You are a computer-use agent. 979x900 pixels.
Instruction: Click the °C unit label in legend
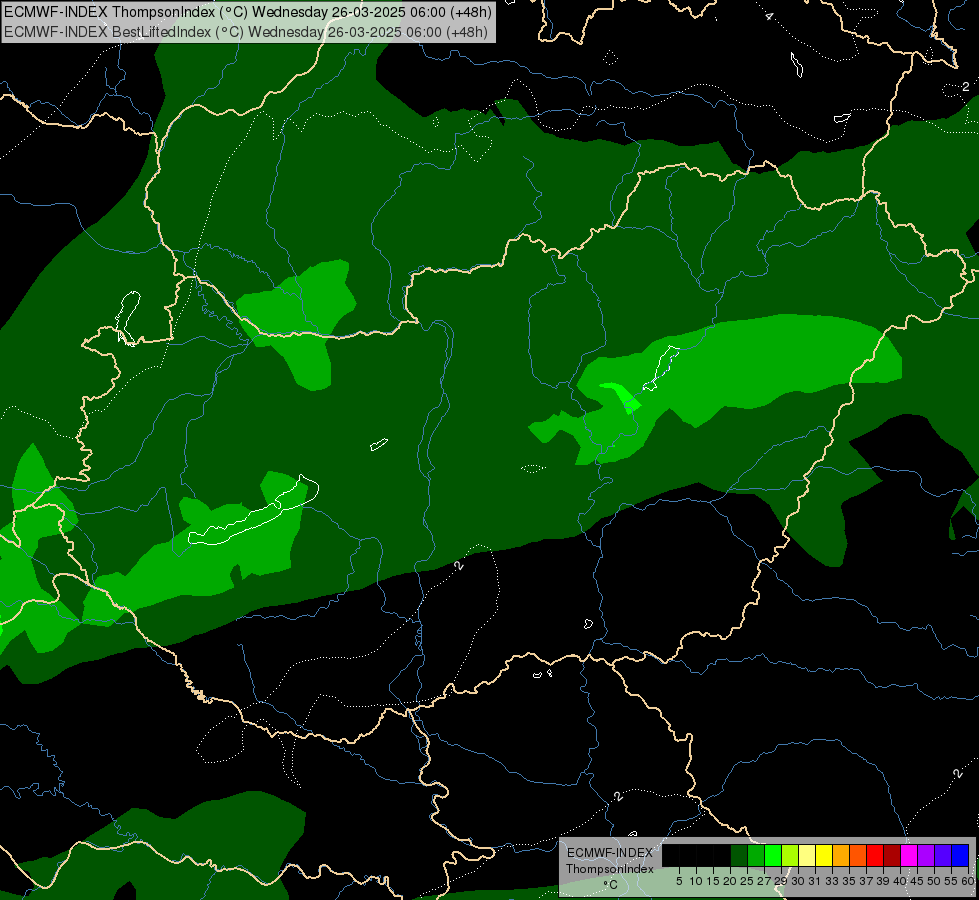[x=611, y=884]
